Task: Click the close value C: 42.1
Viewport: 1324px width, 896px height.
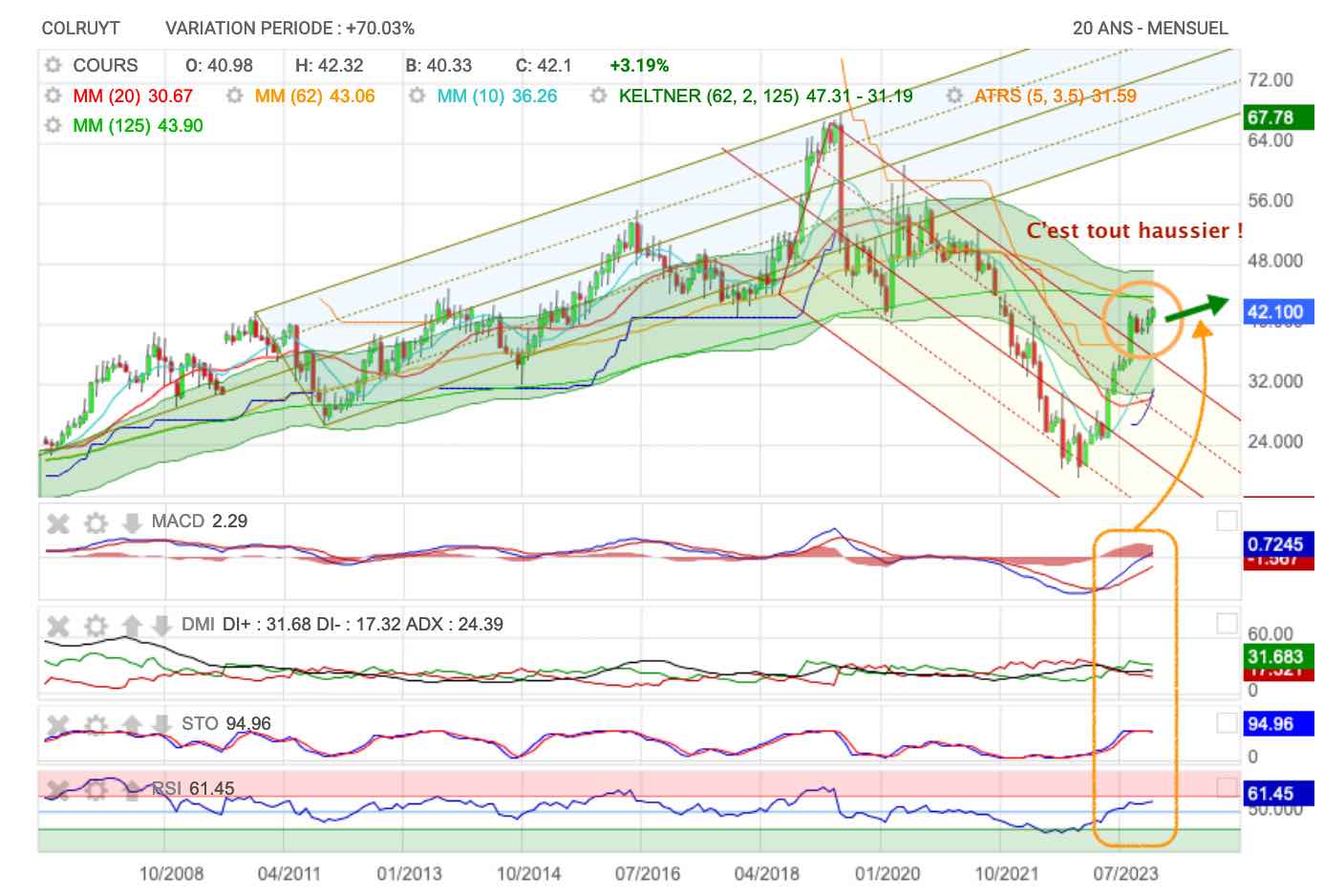Action: 544,66
